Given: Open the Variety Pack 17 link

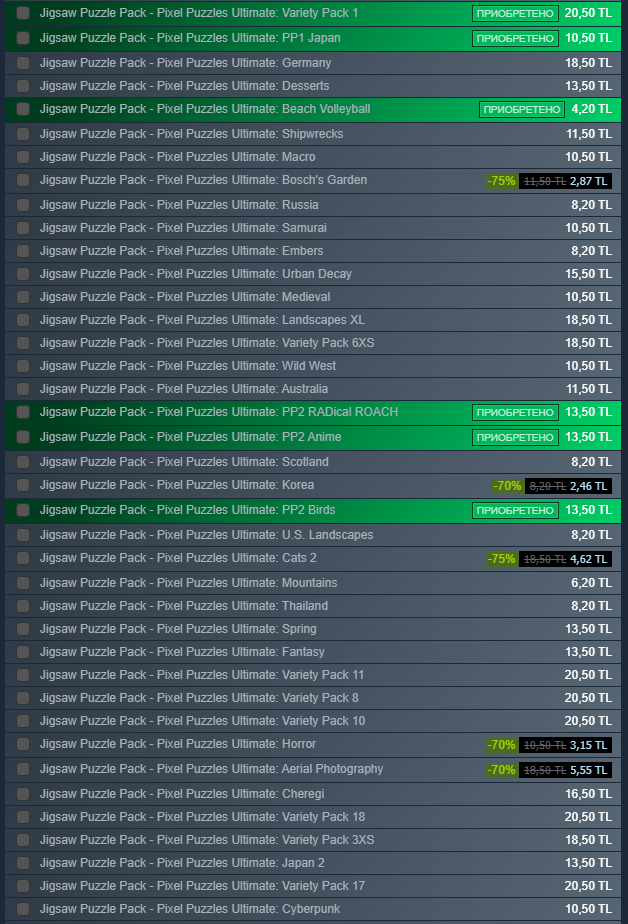Looking at the screenshot, I should [202, 885].
